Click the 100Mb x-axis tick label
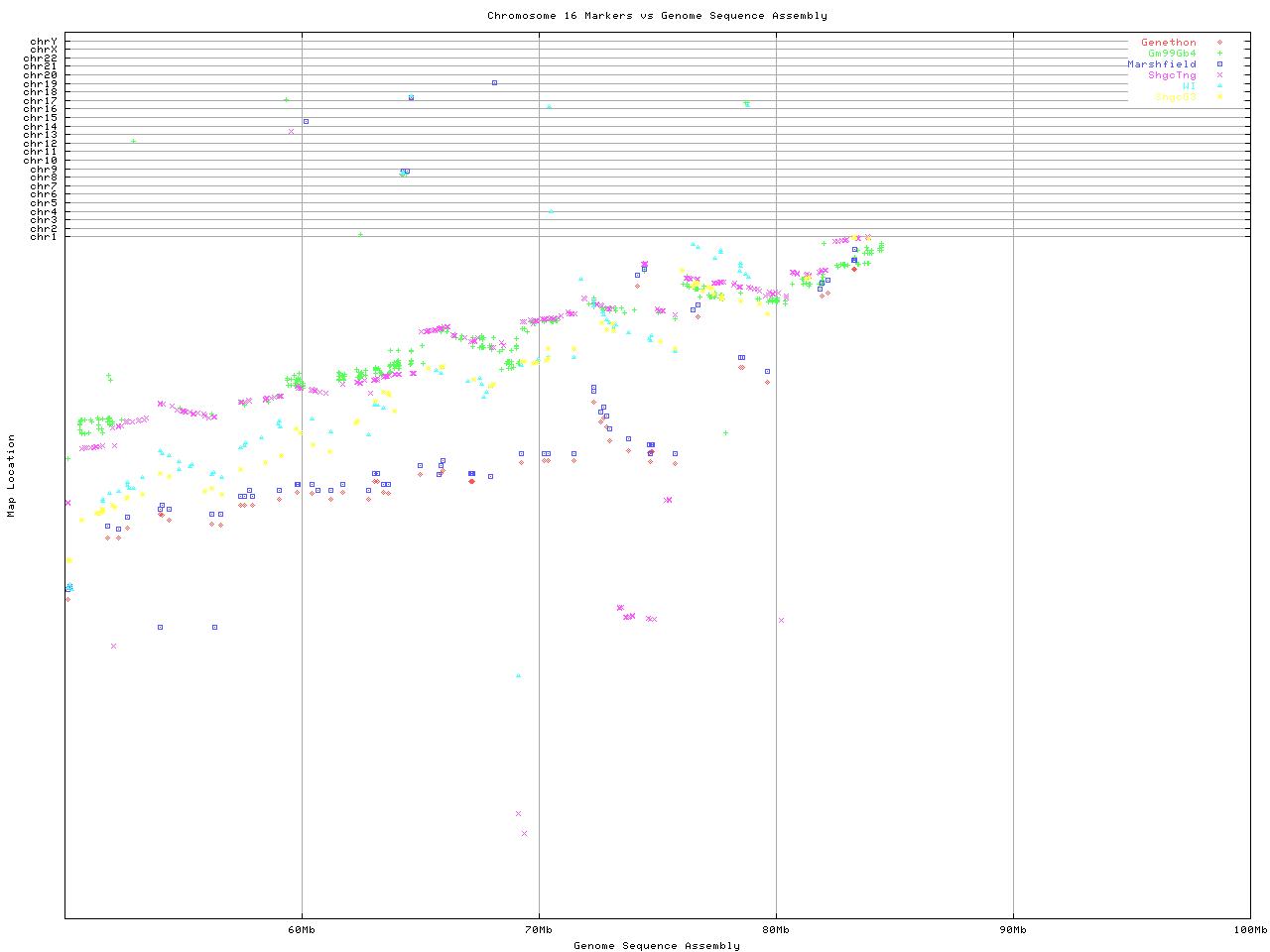 (1249, 930)
